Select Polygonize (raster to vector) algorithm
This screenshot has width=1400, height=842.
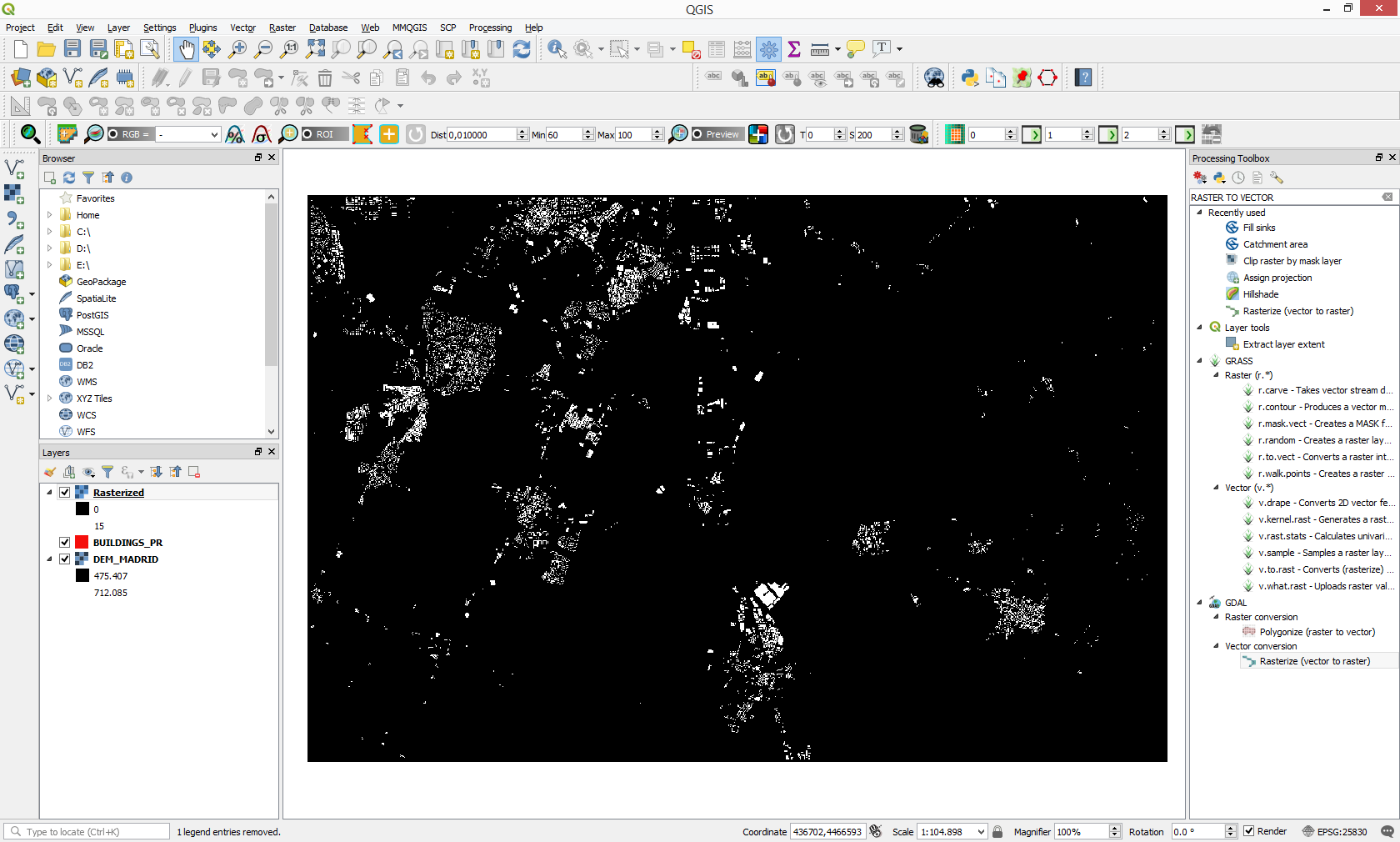point(1317,632)
